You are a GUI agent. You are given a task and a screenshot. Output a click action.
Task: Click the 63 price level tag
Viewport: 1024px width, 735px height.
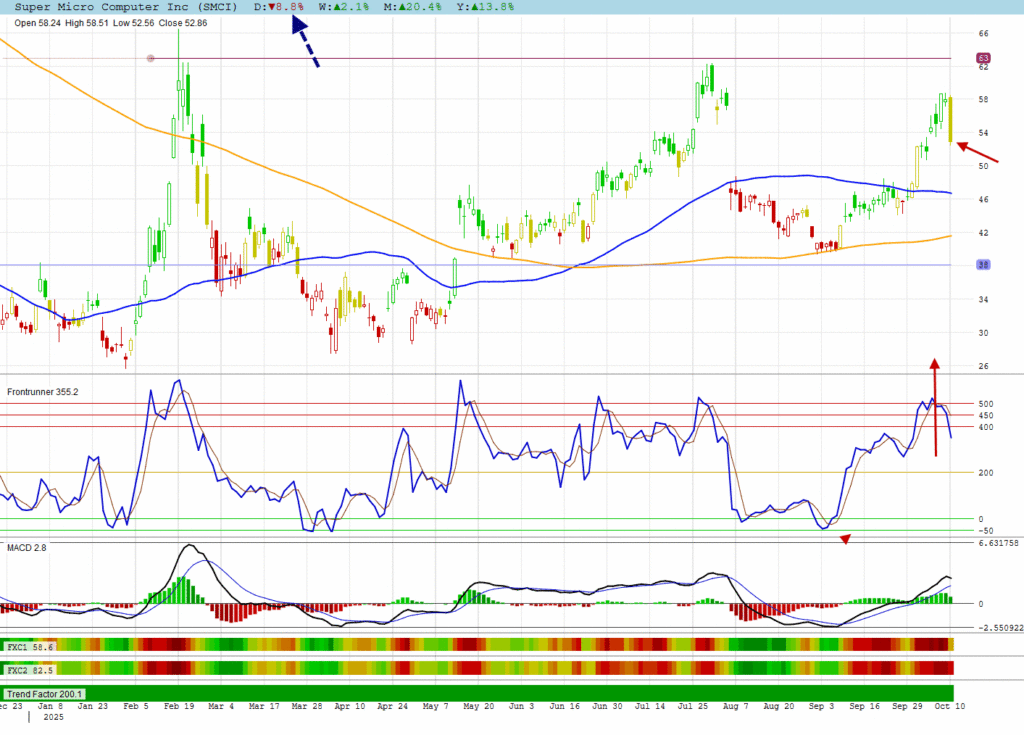(983, 59)
